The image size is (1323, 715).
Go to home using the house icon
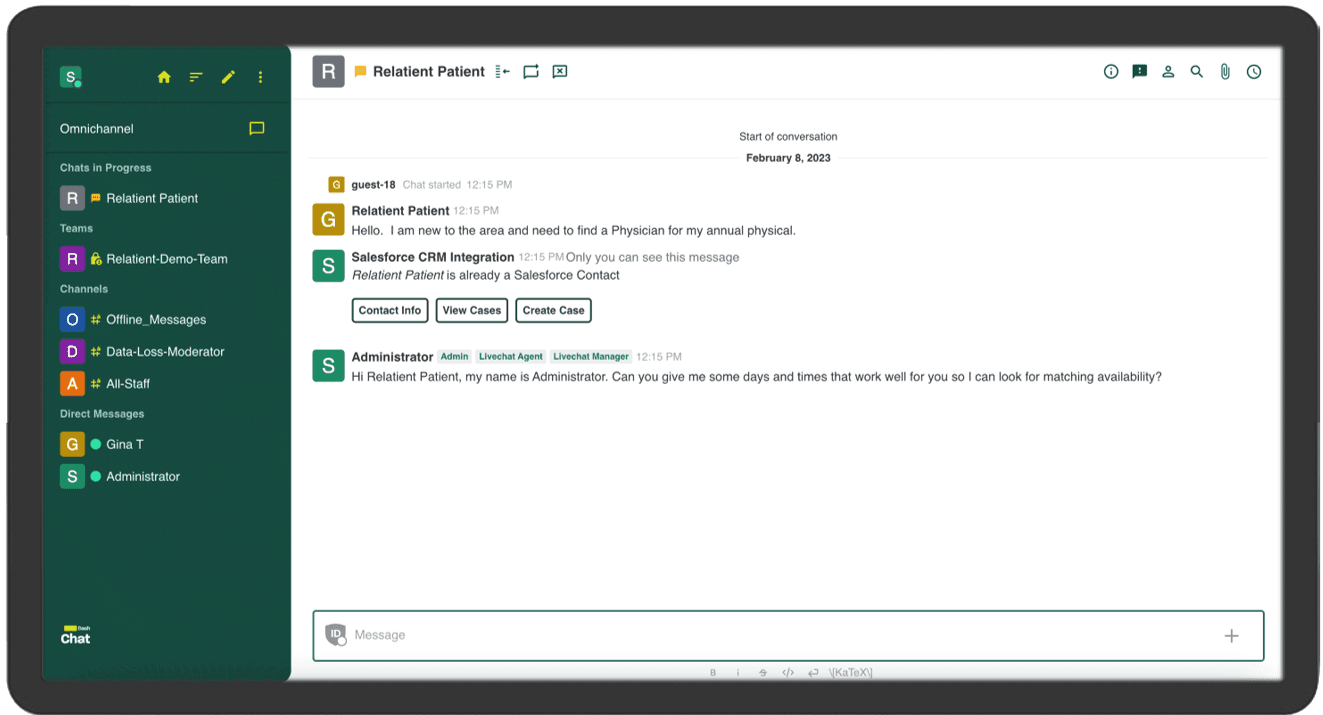point(164,76)
